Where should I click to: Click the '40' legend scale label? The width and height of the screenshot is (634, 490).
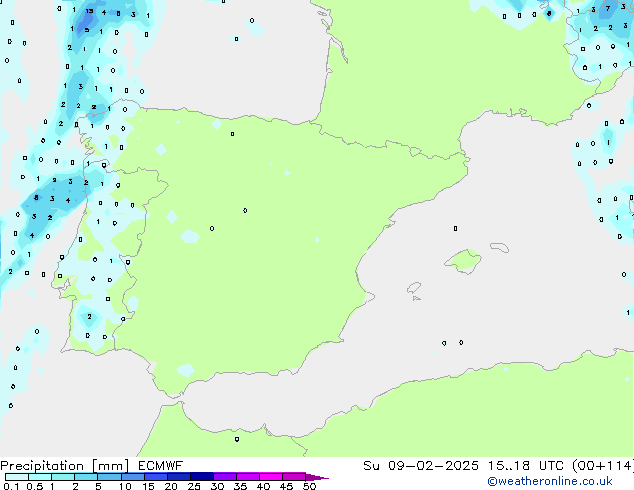coord(263,486)
